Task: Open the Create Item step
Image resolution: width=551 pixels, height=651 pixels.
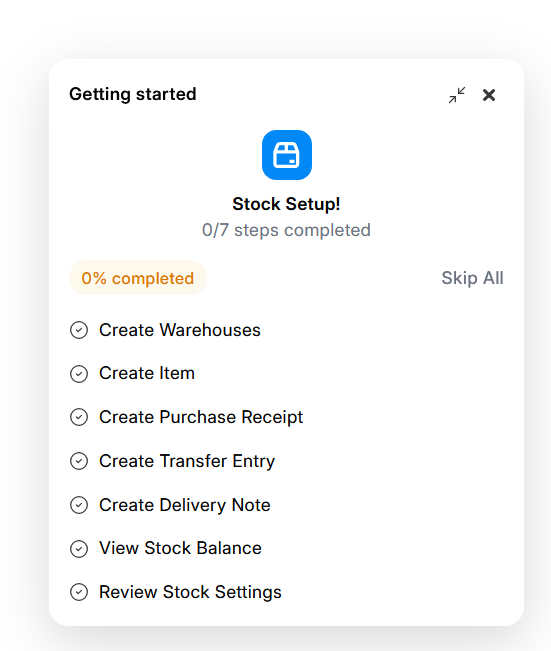Action: (x=147, y=373)
